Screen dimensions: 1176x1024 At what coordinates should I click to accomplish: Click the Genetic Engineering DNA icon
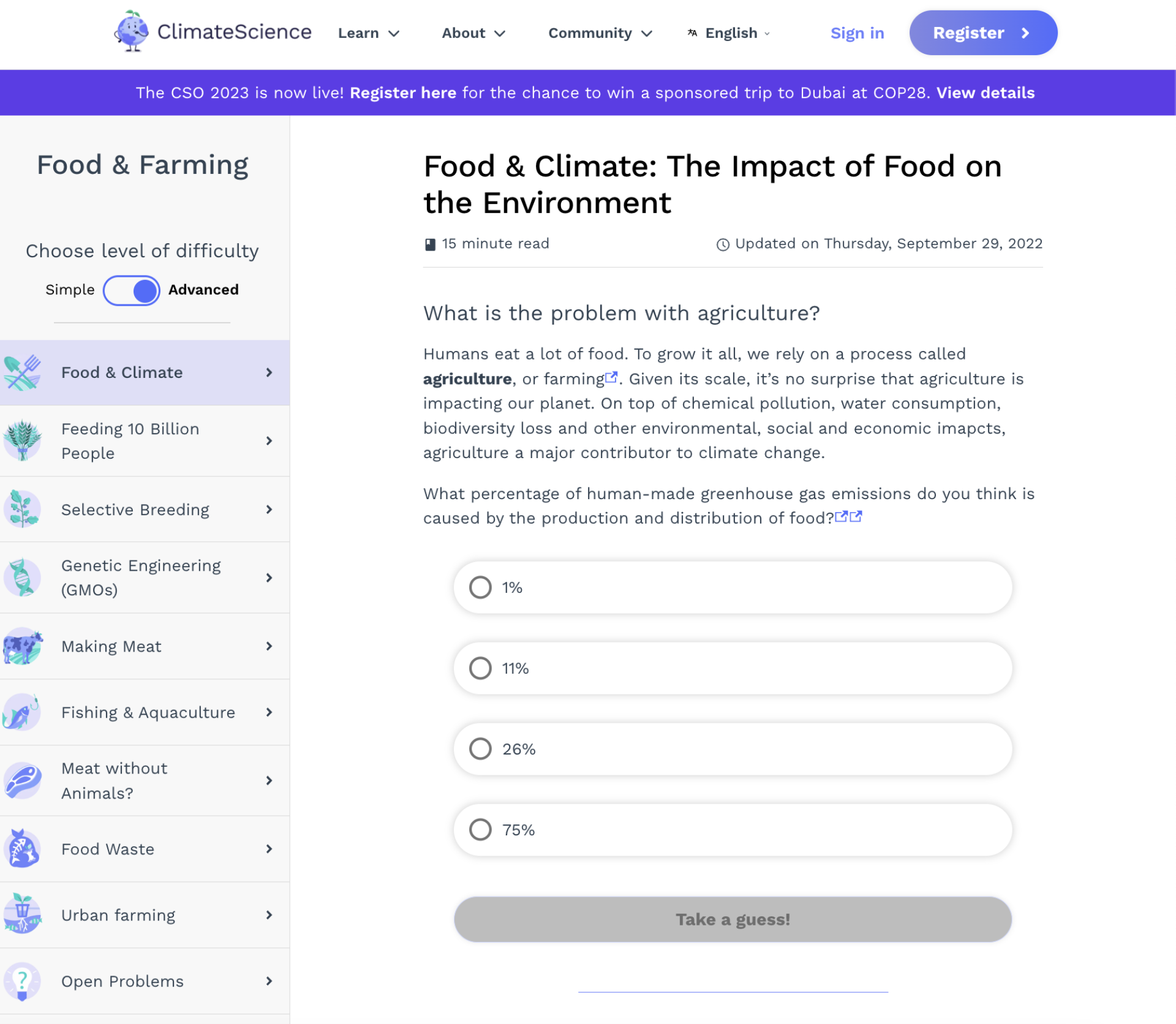(x=23, y=578)
